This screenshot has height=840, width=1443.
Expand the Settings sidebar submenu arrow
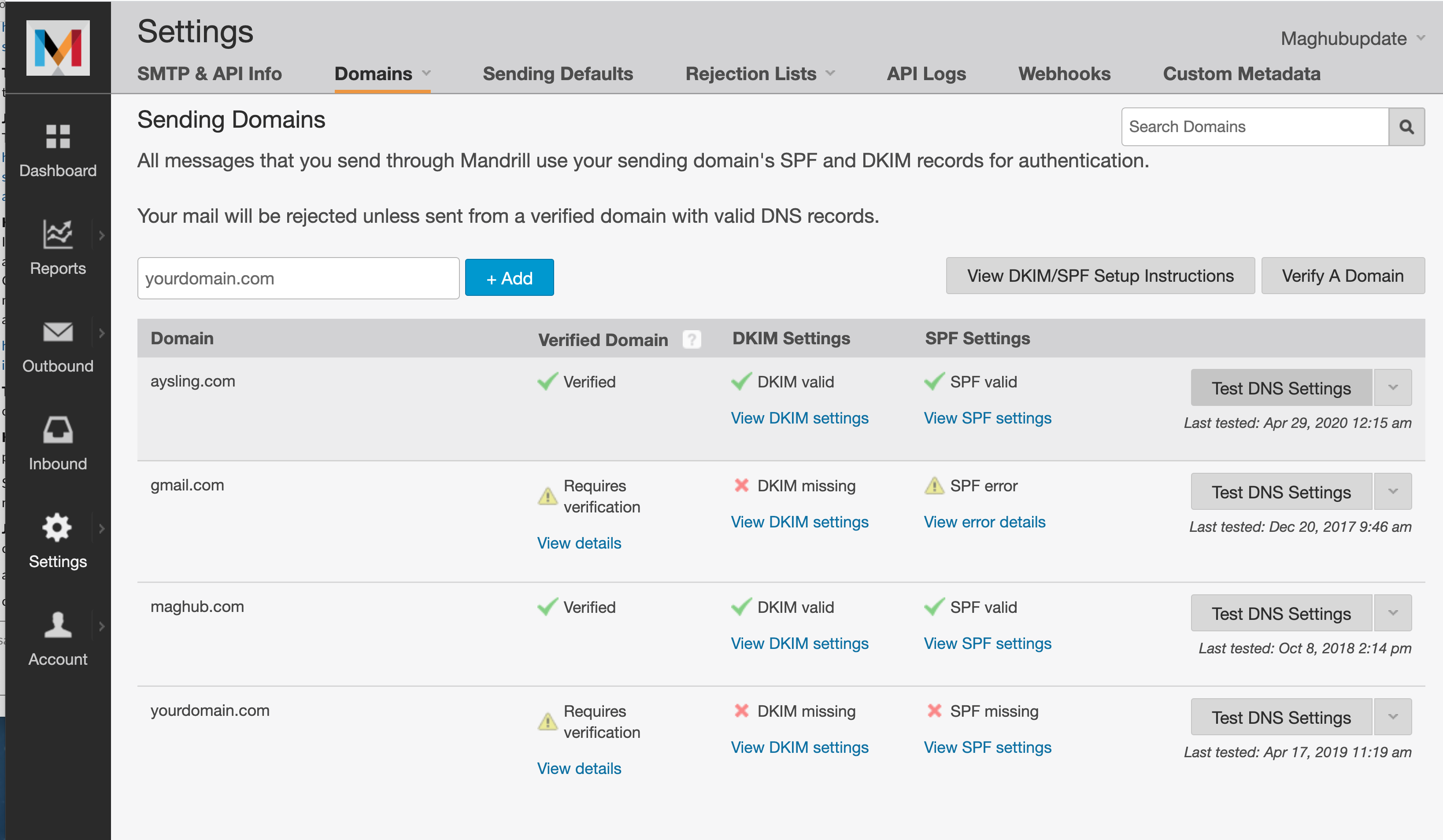click(102, 528)
